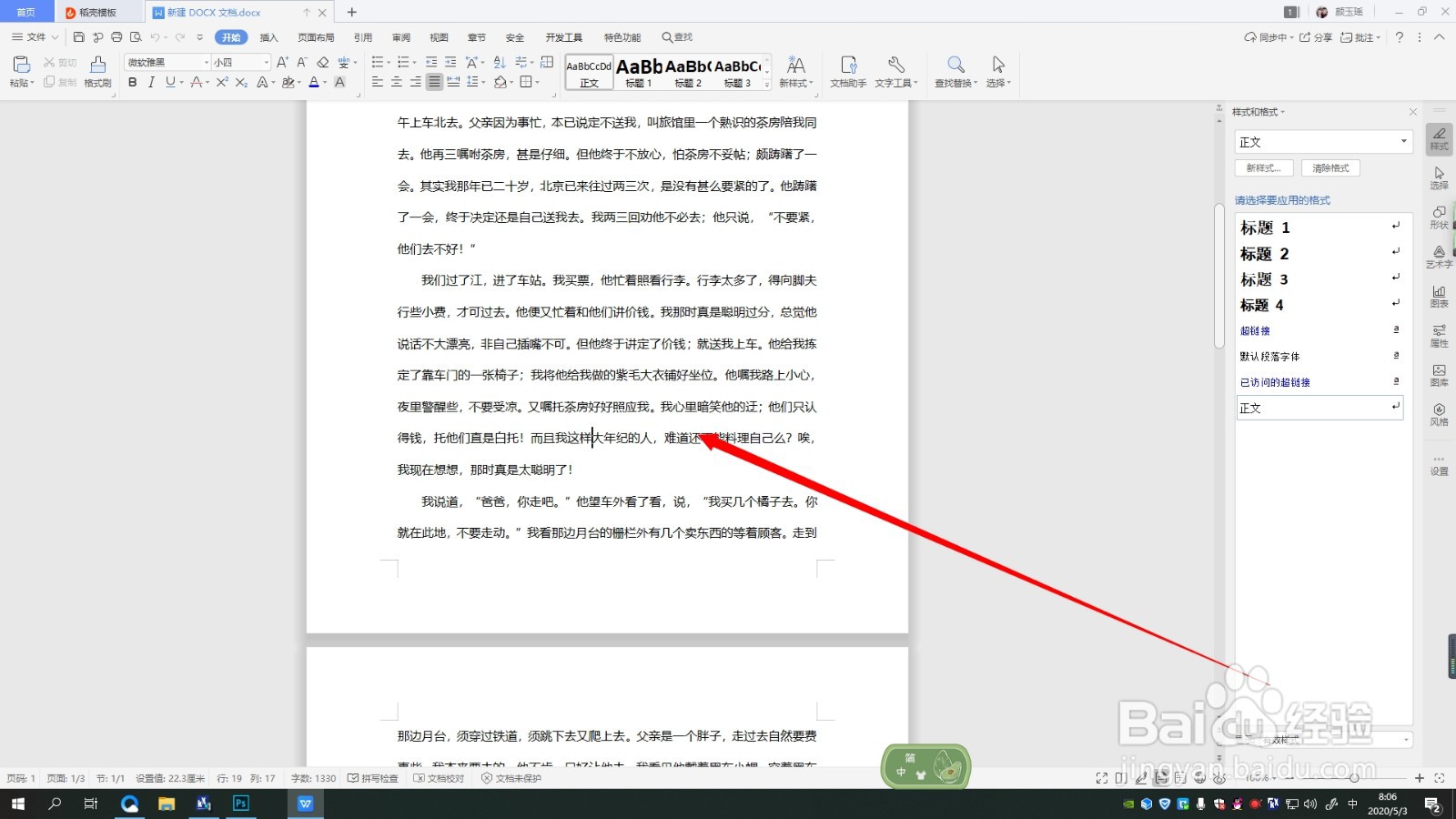Open File Explorer from taskbar
The width and height of the screenshot is (1456, 819).
166,804
